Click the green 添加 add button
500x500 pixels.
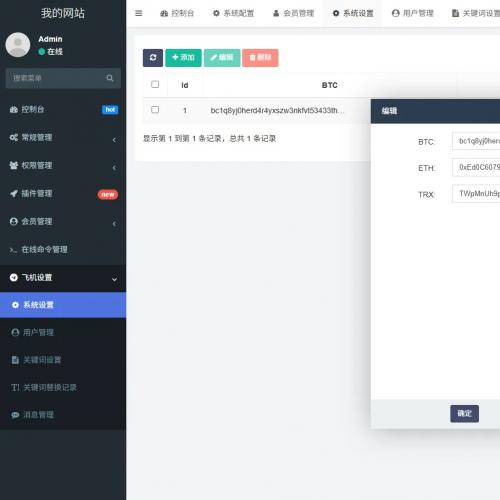pyautogui.click(x=183, y=58)
